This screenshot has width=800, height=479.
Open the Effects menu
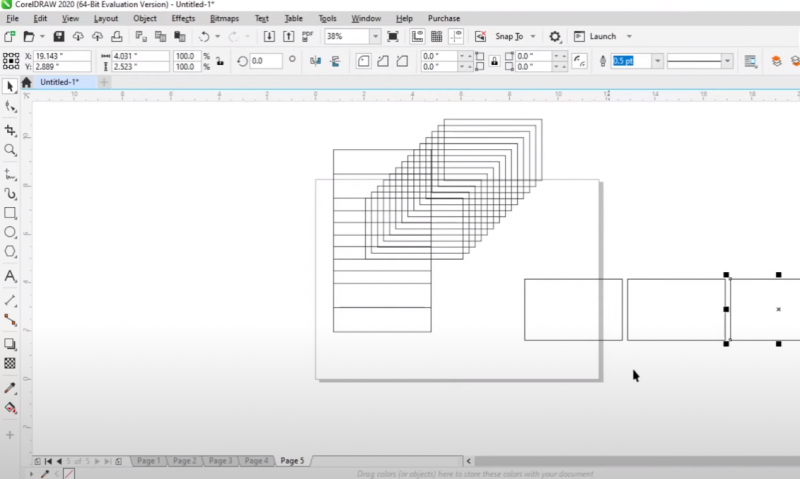click(183, 18)
